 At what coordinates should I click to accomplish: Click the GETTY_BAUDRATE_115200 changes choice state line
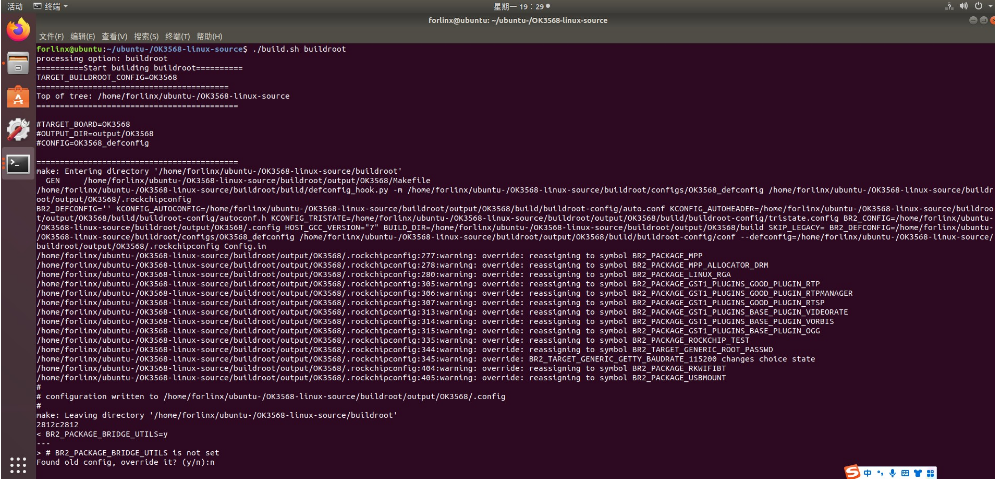[426, 359]
